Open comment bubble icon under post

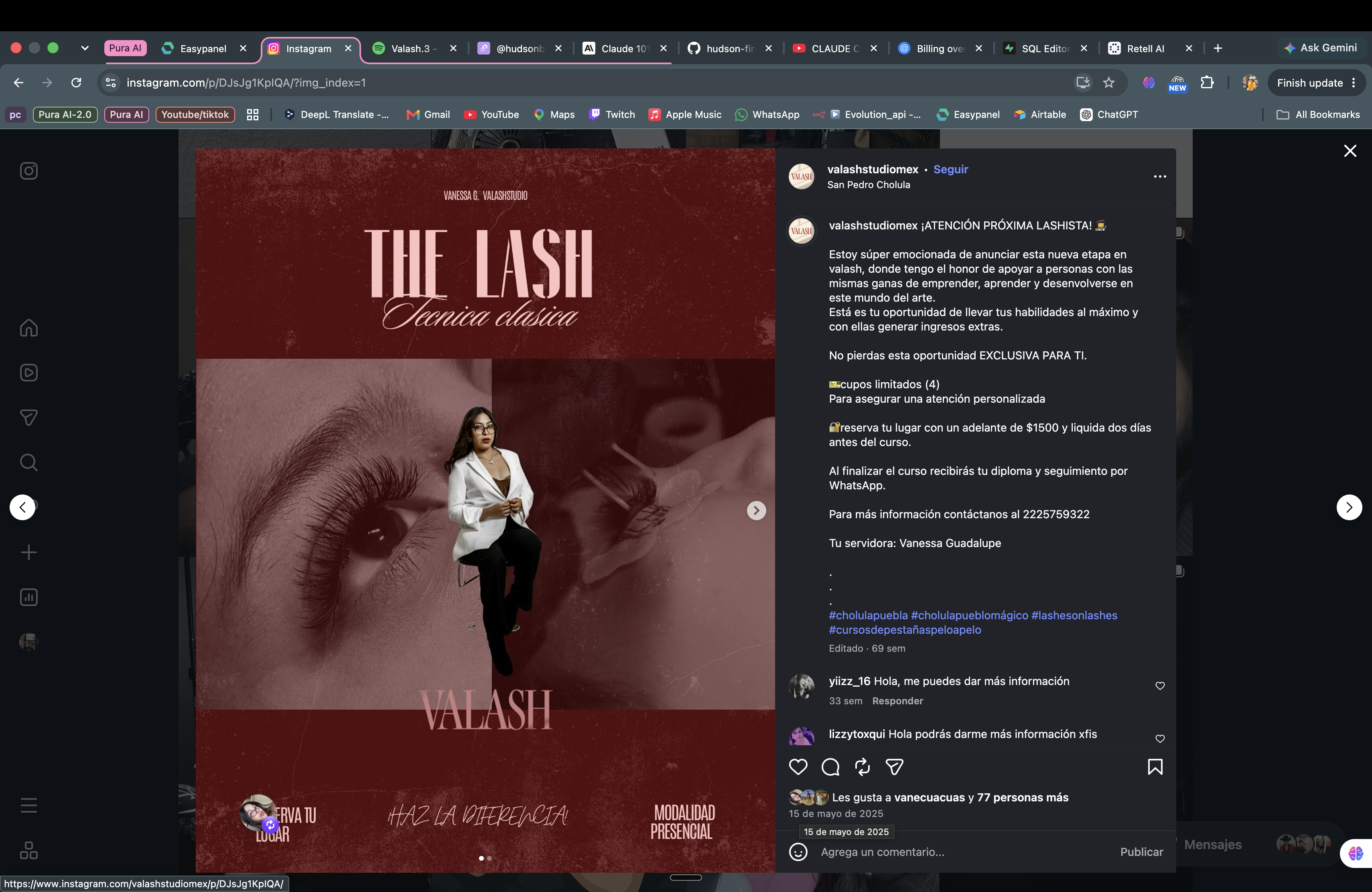830,767
